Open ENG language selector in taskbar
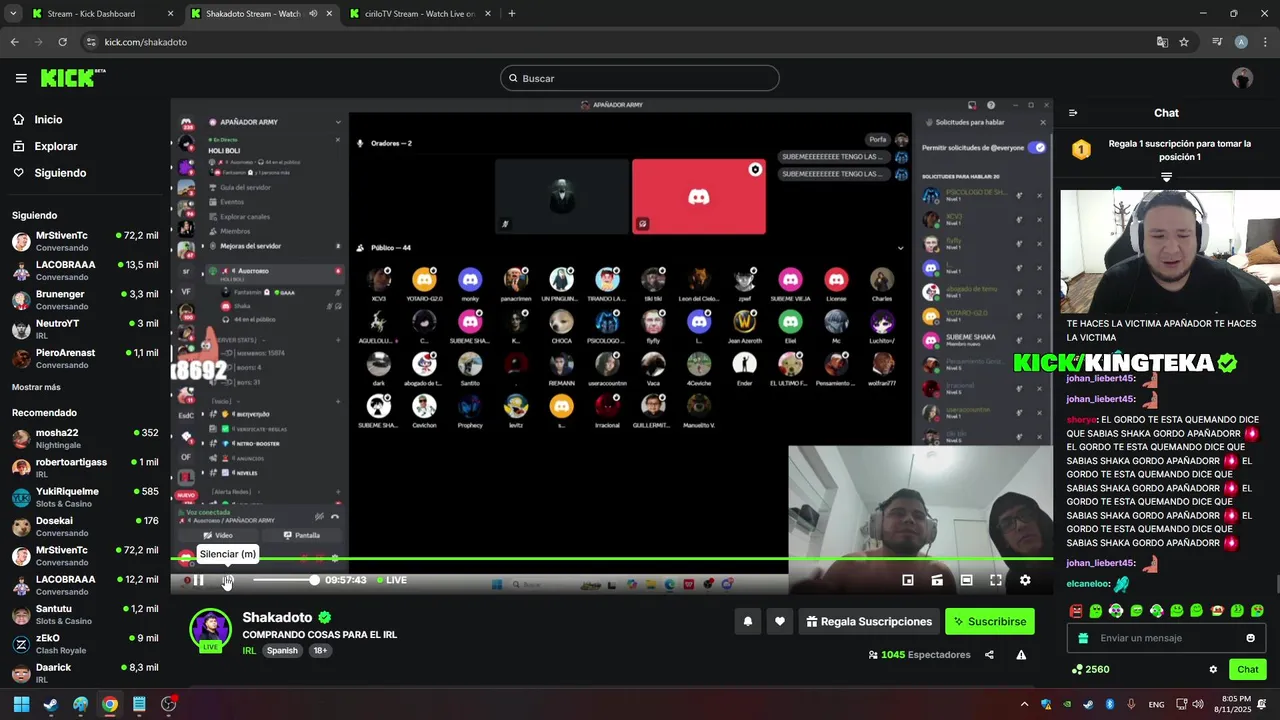 pyautogui.click(x=1156, y=704)
